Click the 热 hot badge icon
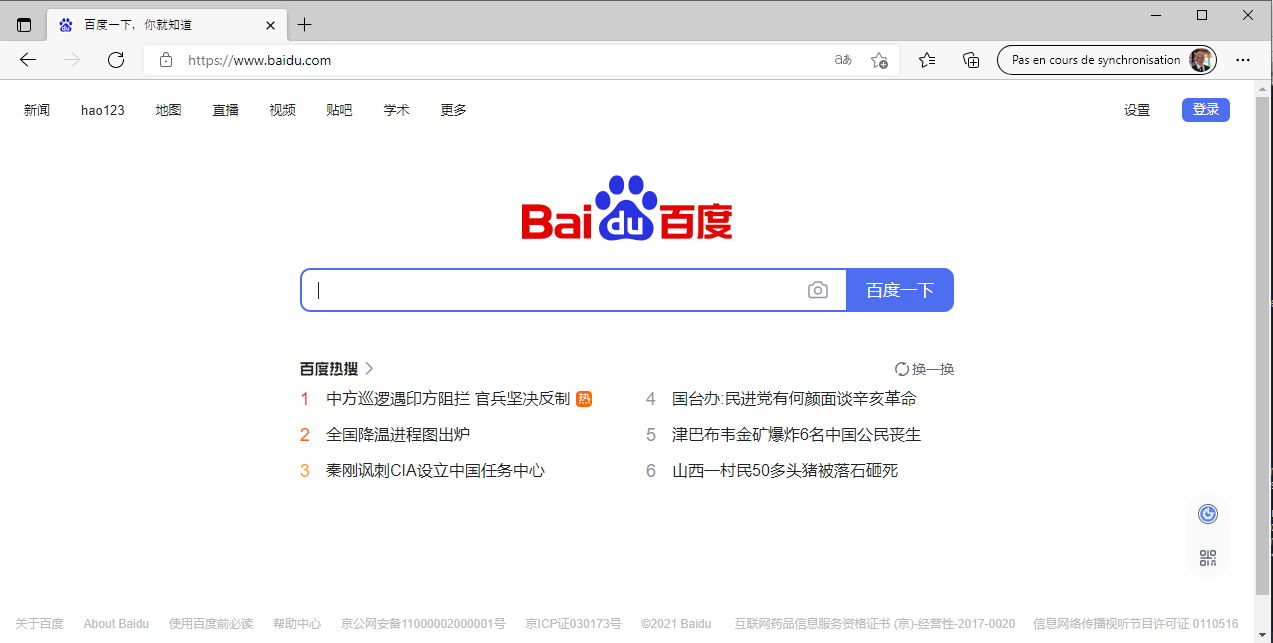1273x643 pixels. click(584, 399)
